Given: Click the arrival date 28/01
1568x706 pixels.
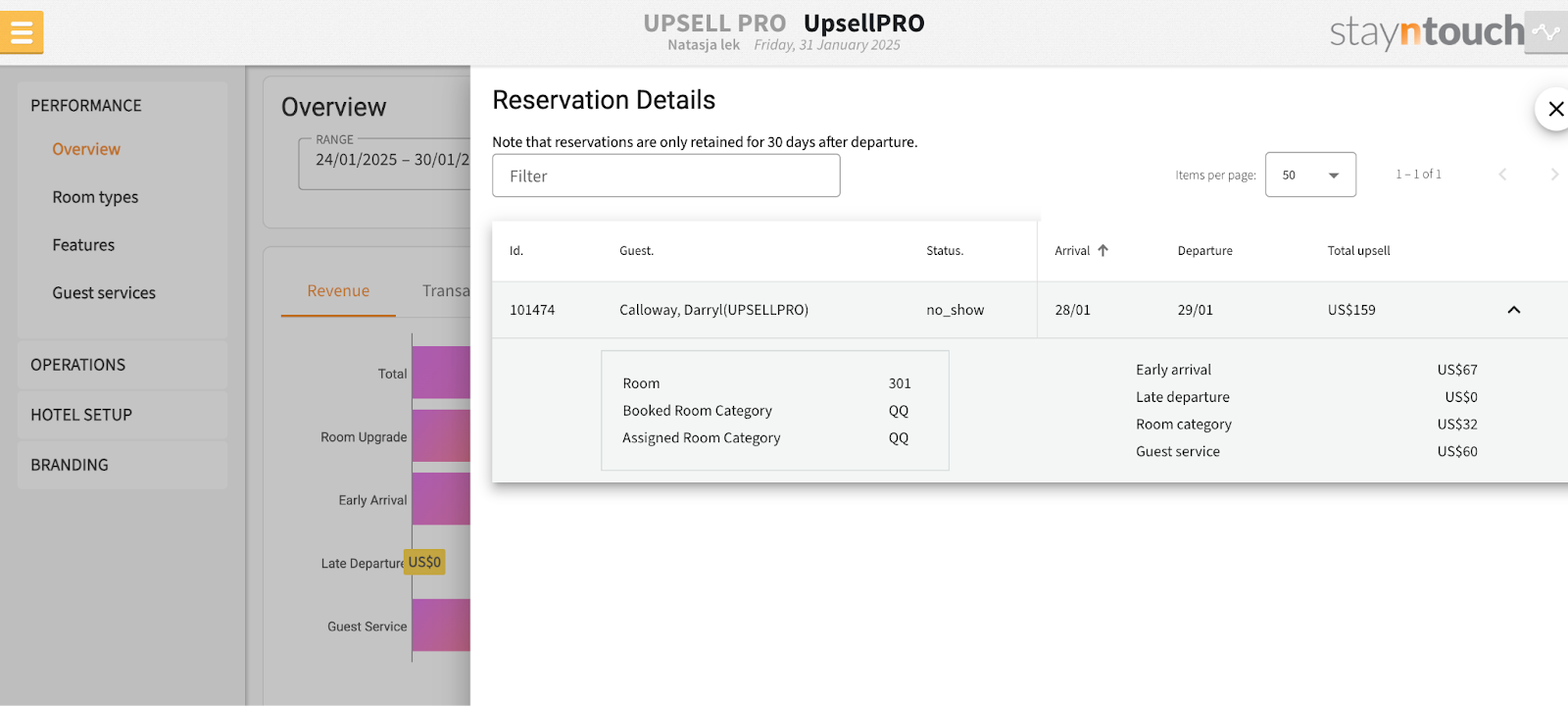Looking at the screenshot, I should tap(1072, 310).
